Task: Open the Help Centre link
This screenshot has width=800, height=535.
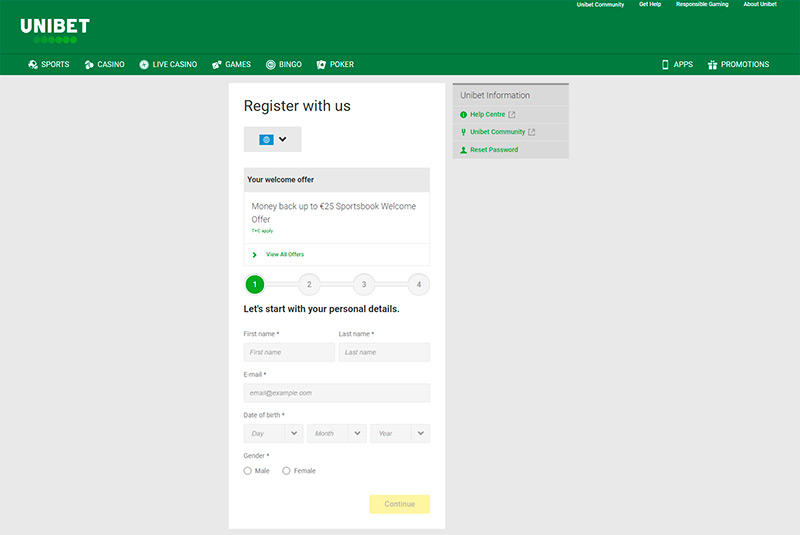Action: pos(487,115)
